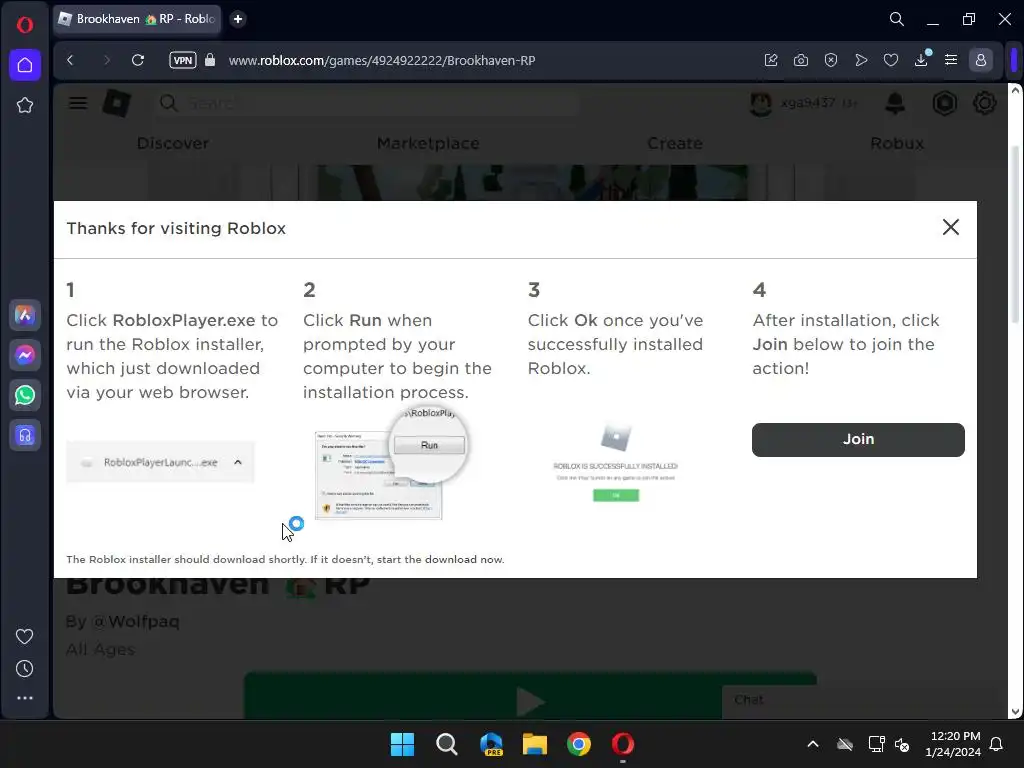
Task: Launch File Explorer from taskbar
Action: point(534,744)
